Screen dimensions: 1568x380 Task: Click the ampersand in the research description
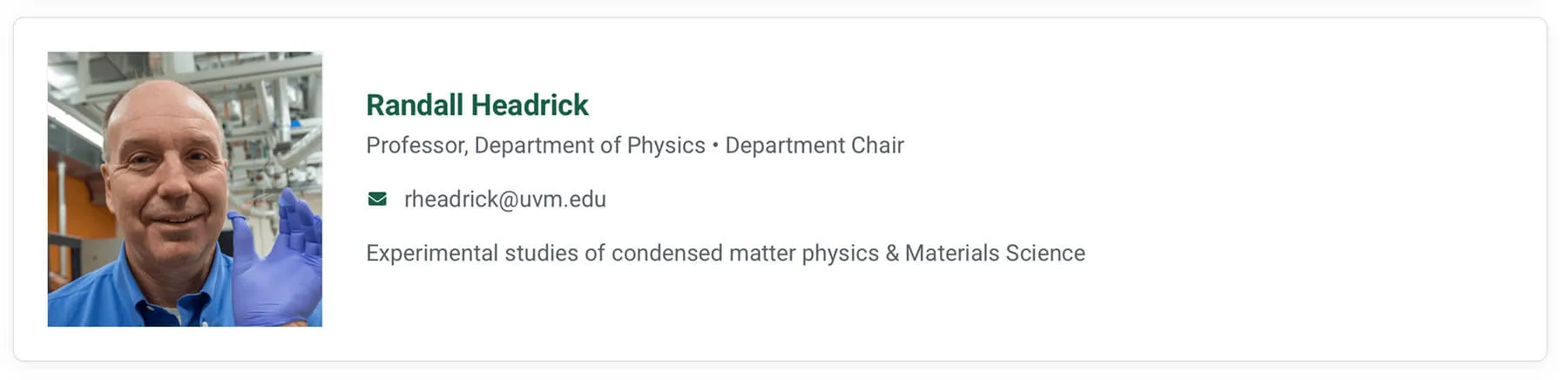[892, 254]
